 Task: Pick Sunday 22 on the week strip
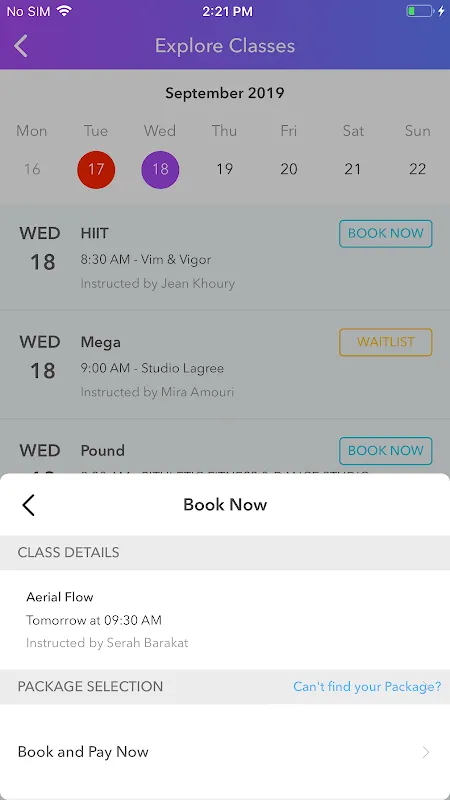click(x=417, y=169)
